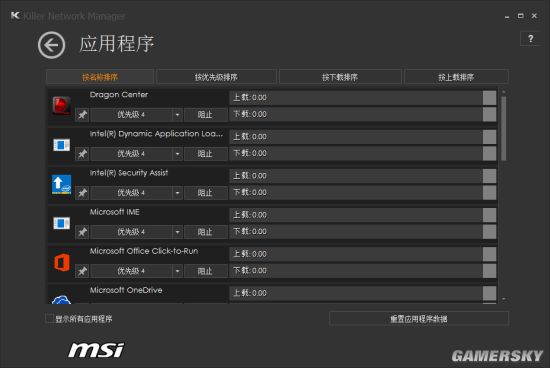Click scrollbar up arrow of app list
Viewport: 550px width, 368px height.
(x=504, y=92)
